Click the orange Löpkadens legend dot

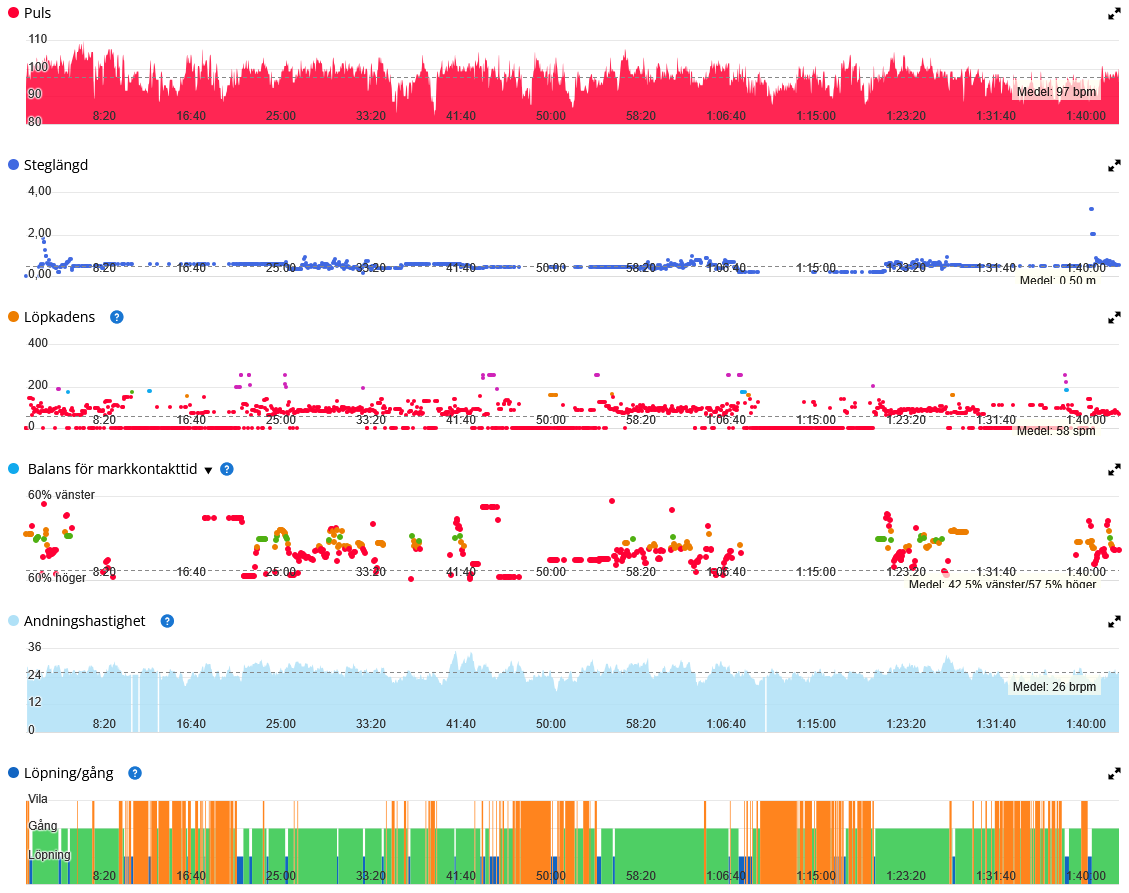13,317
